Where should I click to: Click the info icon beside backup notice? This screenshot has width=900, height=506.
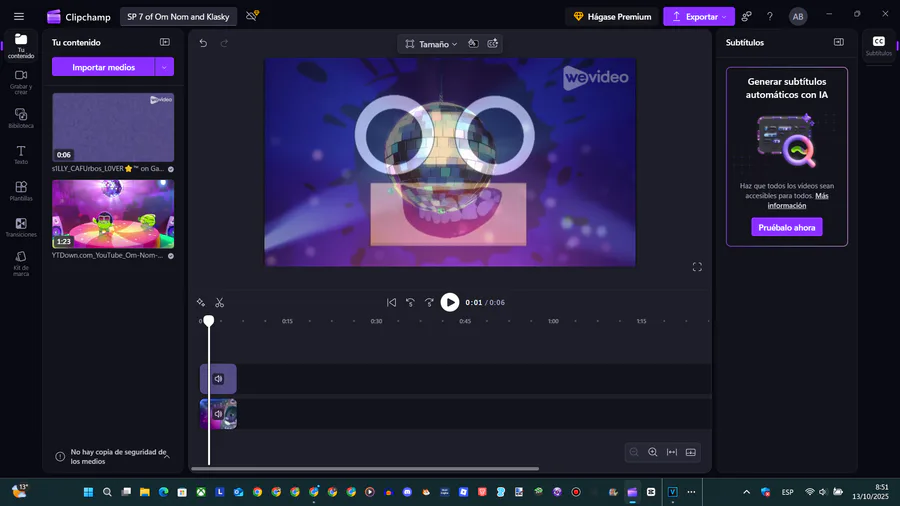60,457
